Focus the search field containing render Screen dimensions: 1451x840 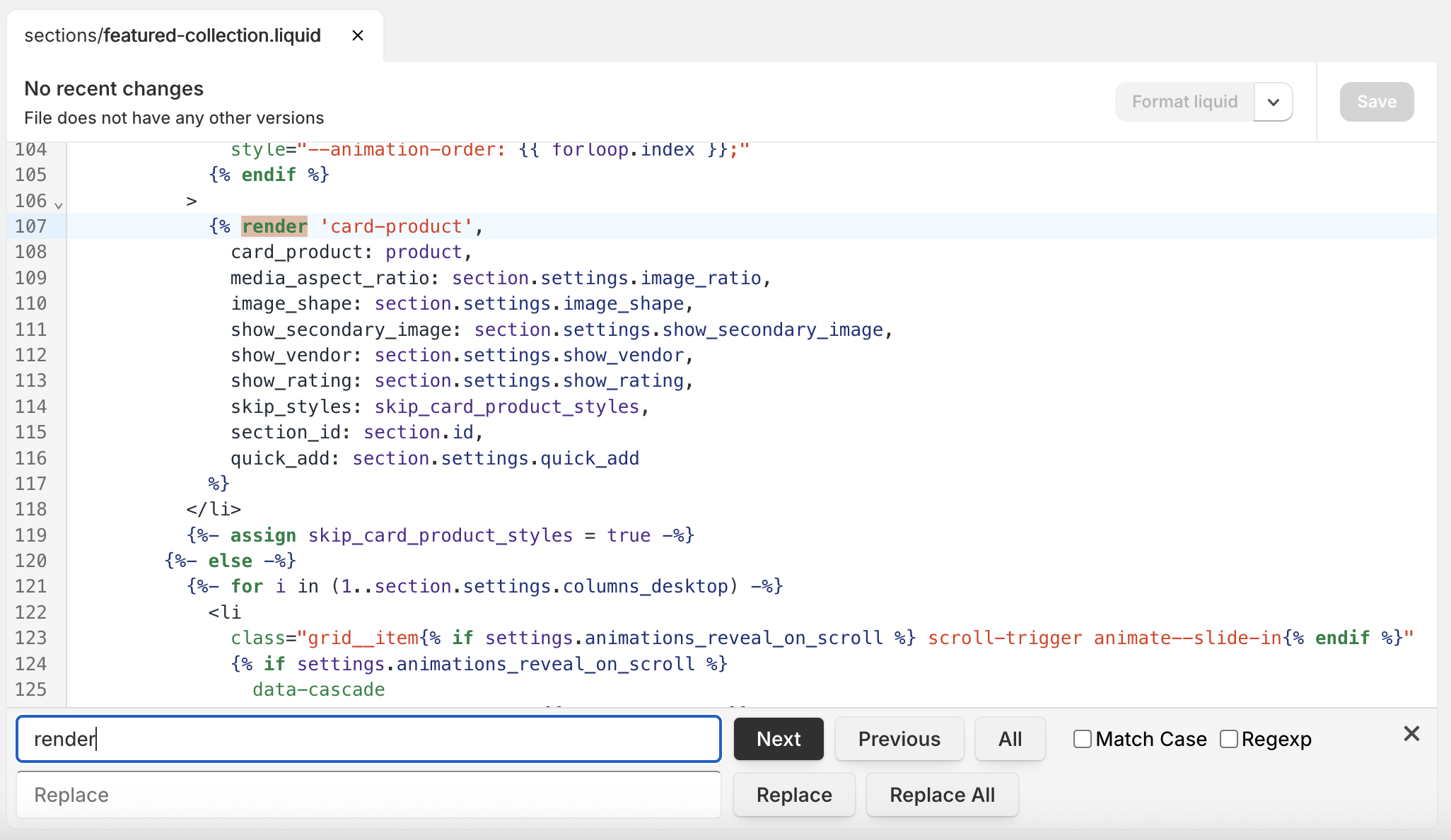[x=368, y=739]
